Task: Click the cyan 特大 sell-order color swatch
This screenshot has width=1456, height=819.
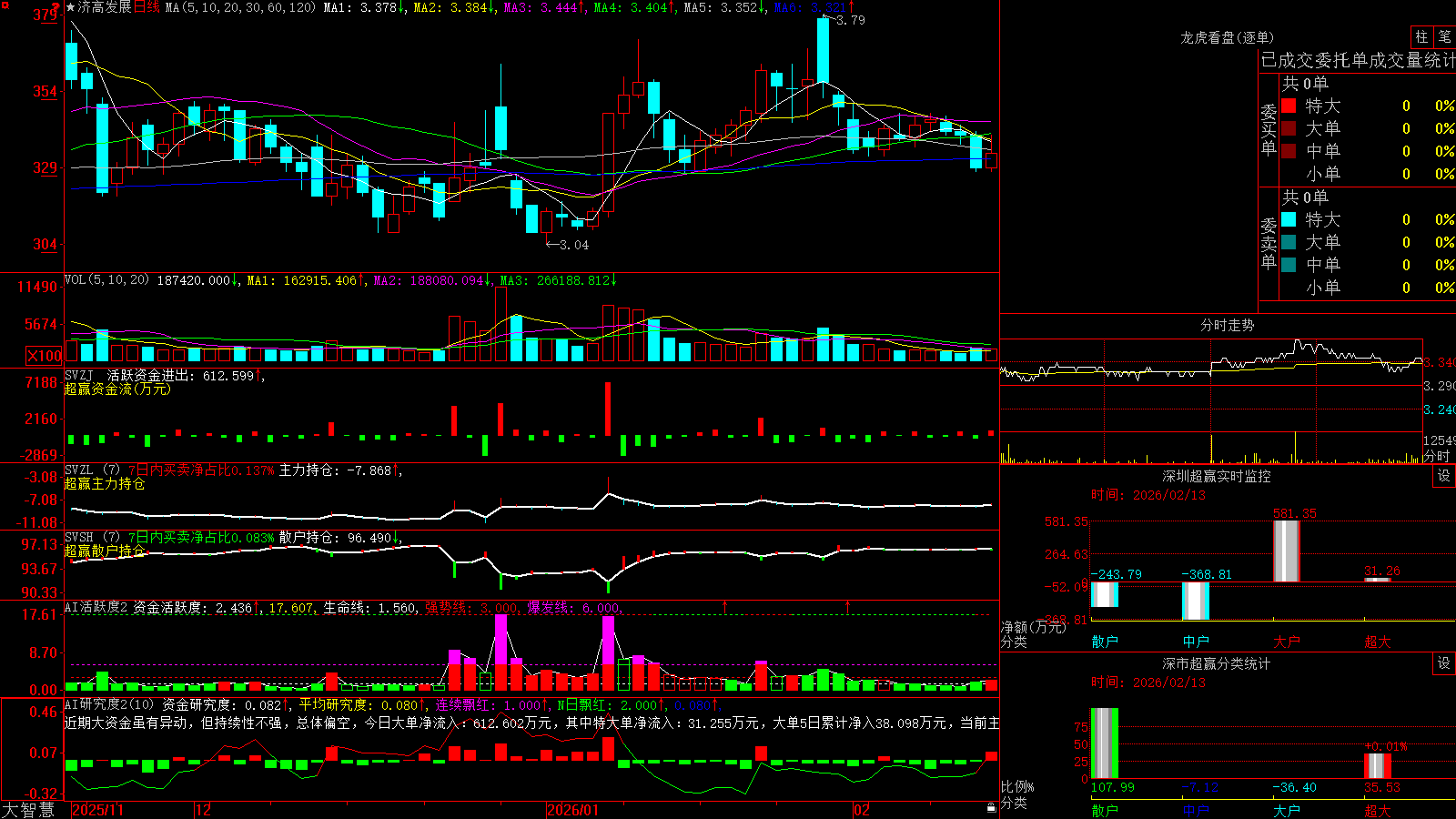Action: pyautogui.click(x=1289, y=219)
